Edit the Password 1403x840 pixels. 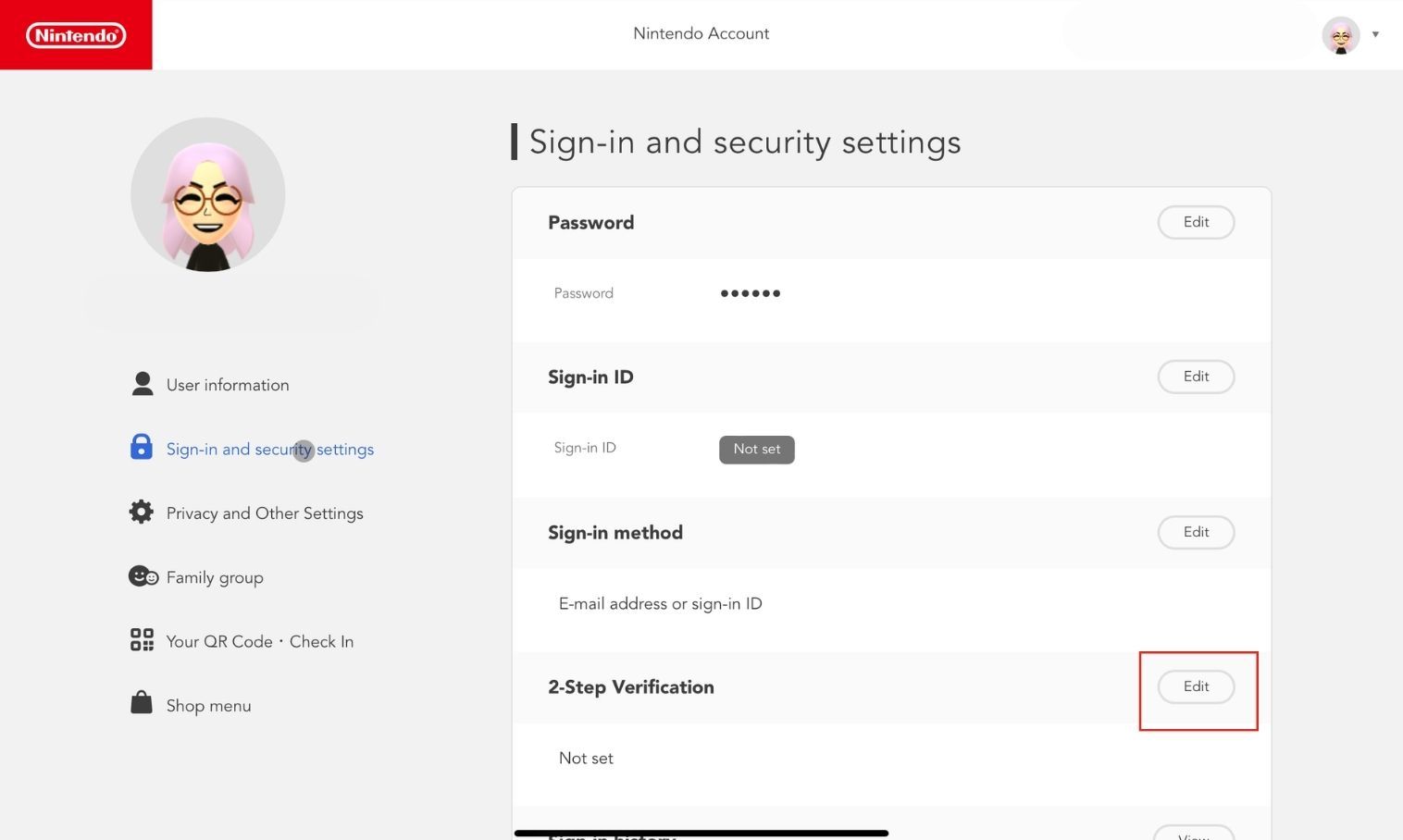[1196, 222]
